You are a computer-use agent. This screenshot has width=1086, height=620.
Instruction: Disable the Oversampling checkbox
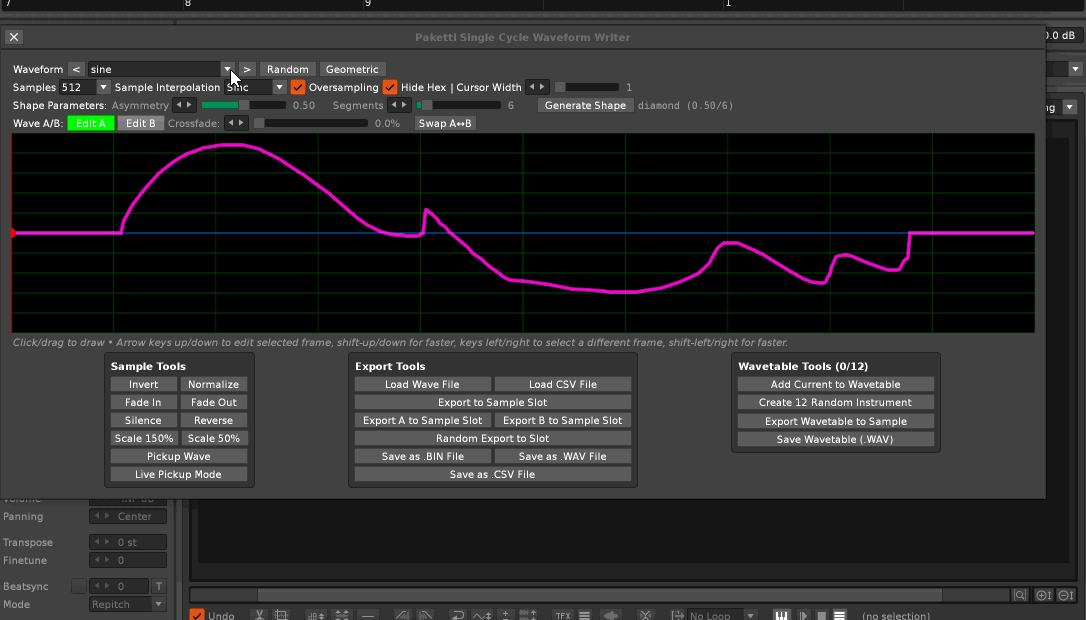[x=298, y=88]
